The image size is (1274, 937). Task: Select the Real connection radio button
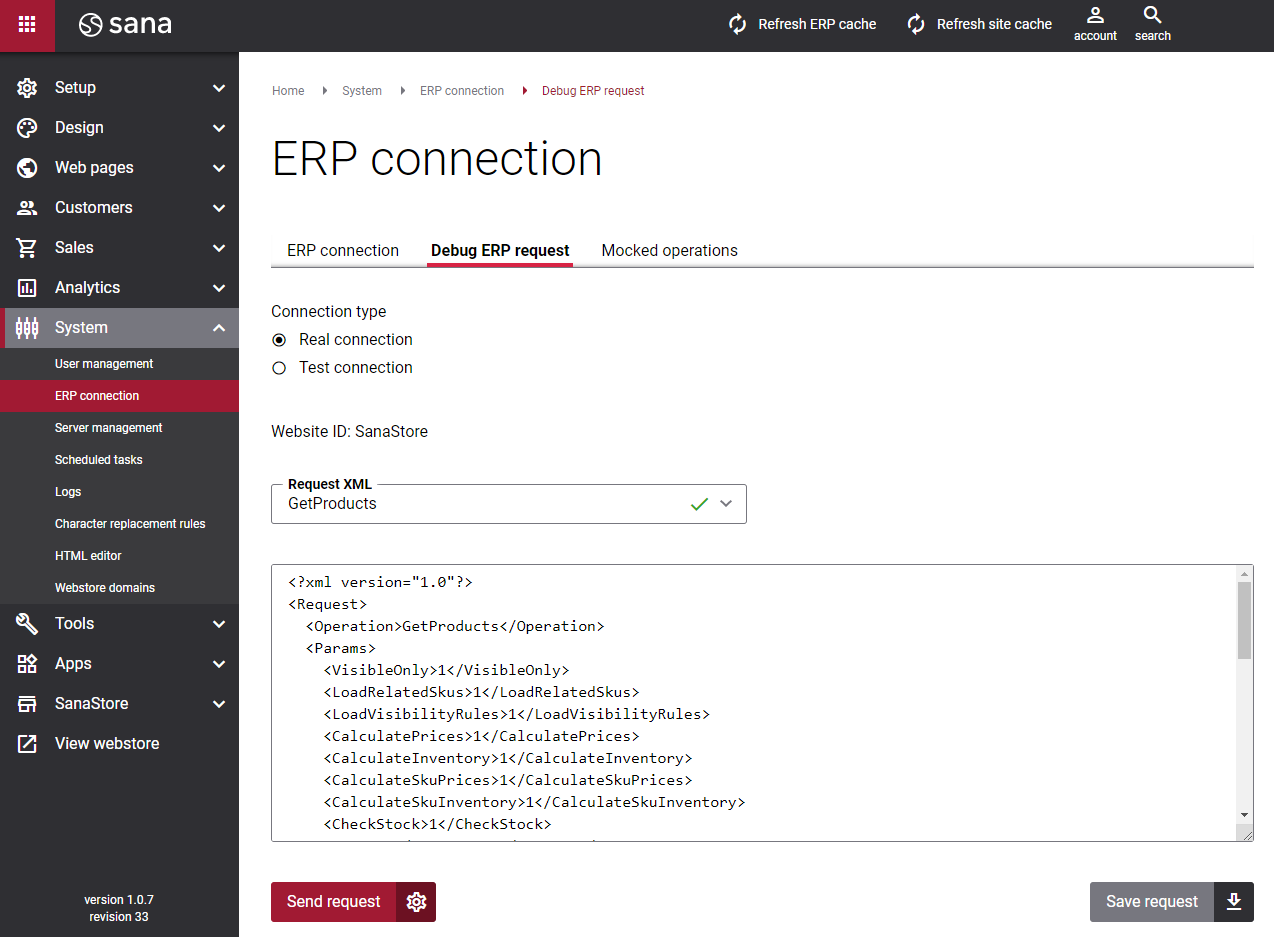point(279,340)
